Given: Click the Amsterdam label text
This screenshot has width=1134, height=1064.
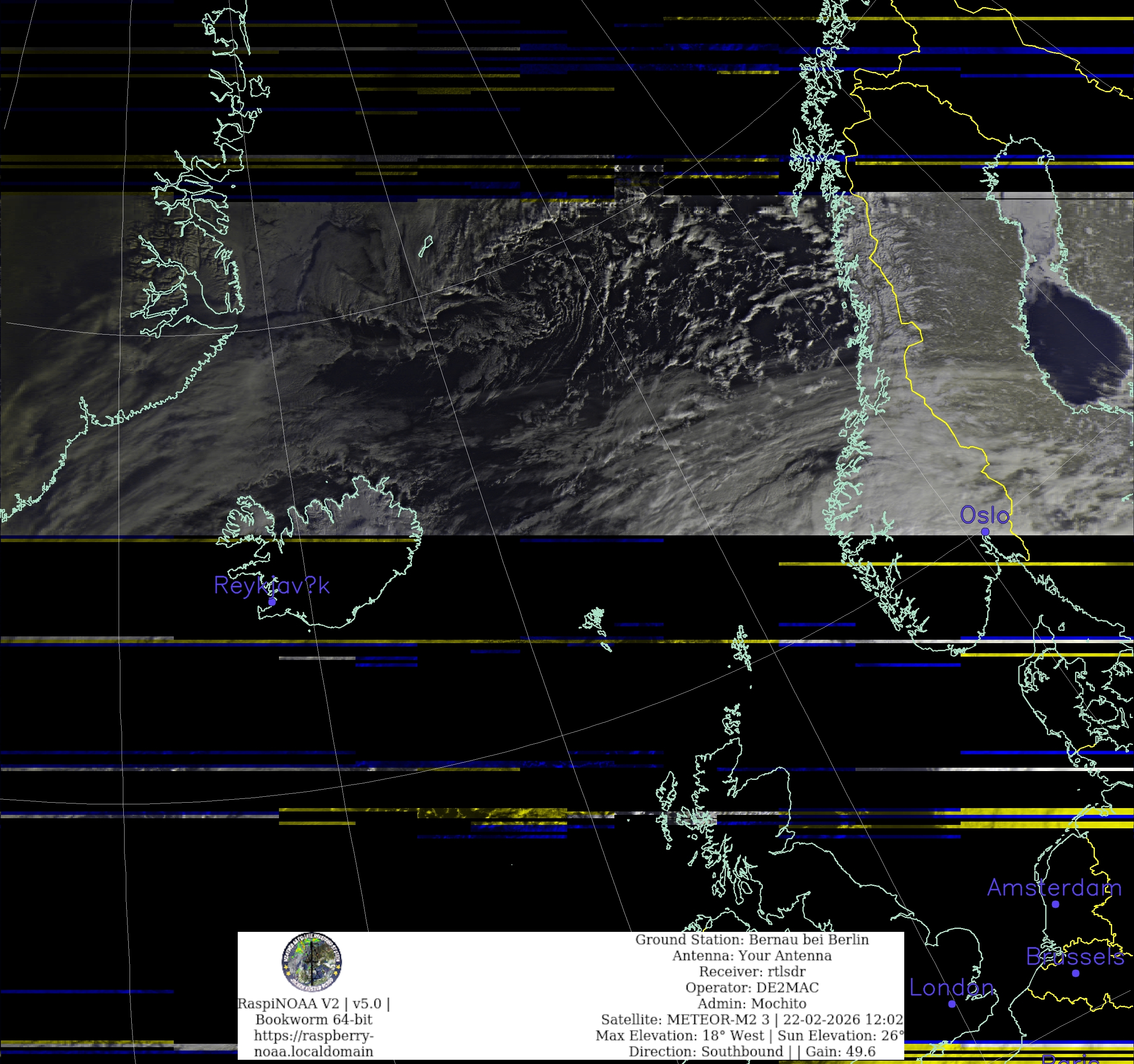Looking at the screenshot, I should [x=1054, y=888].
